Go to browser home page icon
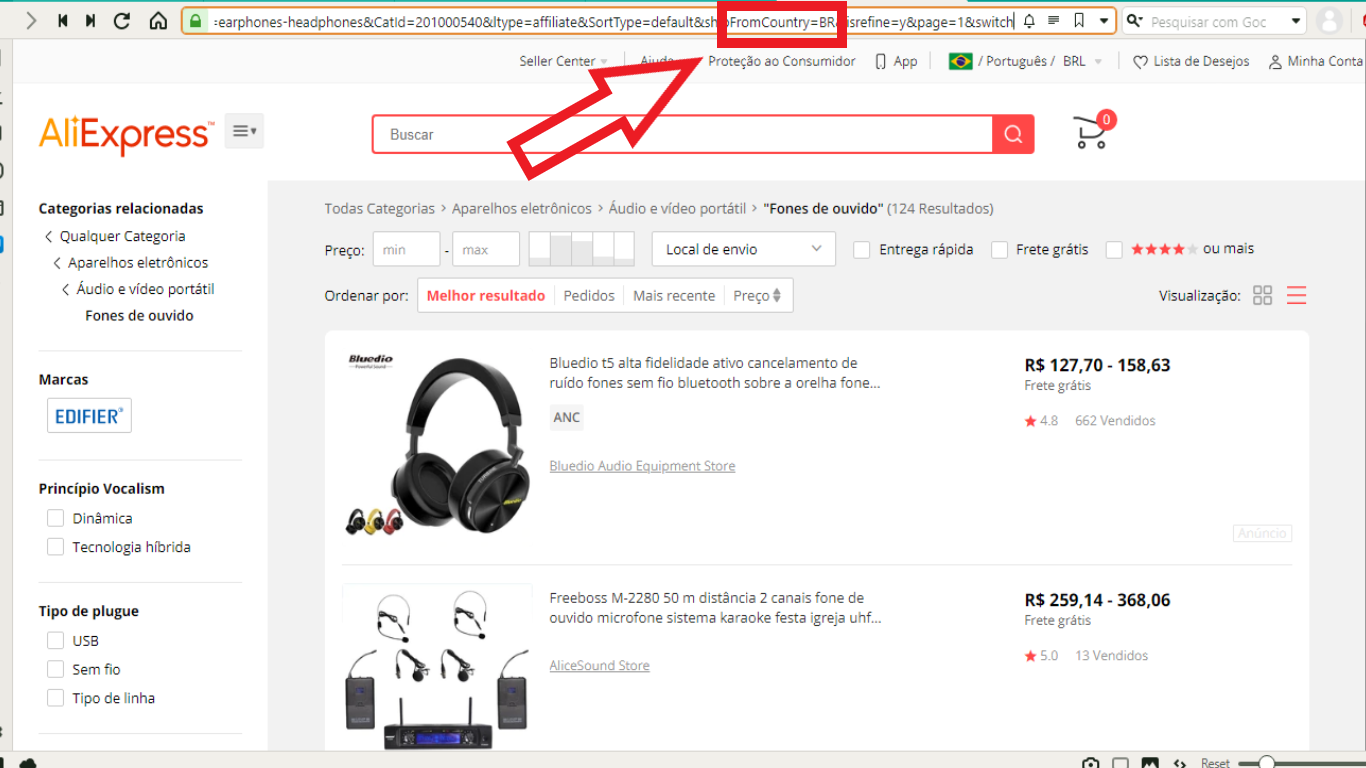Screen dimensions: 1366x768 (157, 20)
